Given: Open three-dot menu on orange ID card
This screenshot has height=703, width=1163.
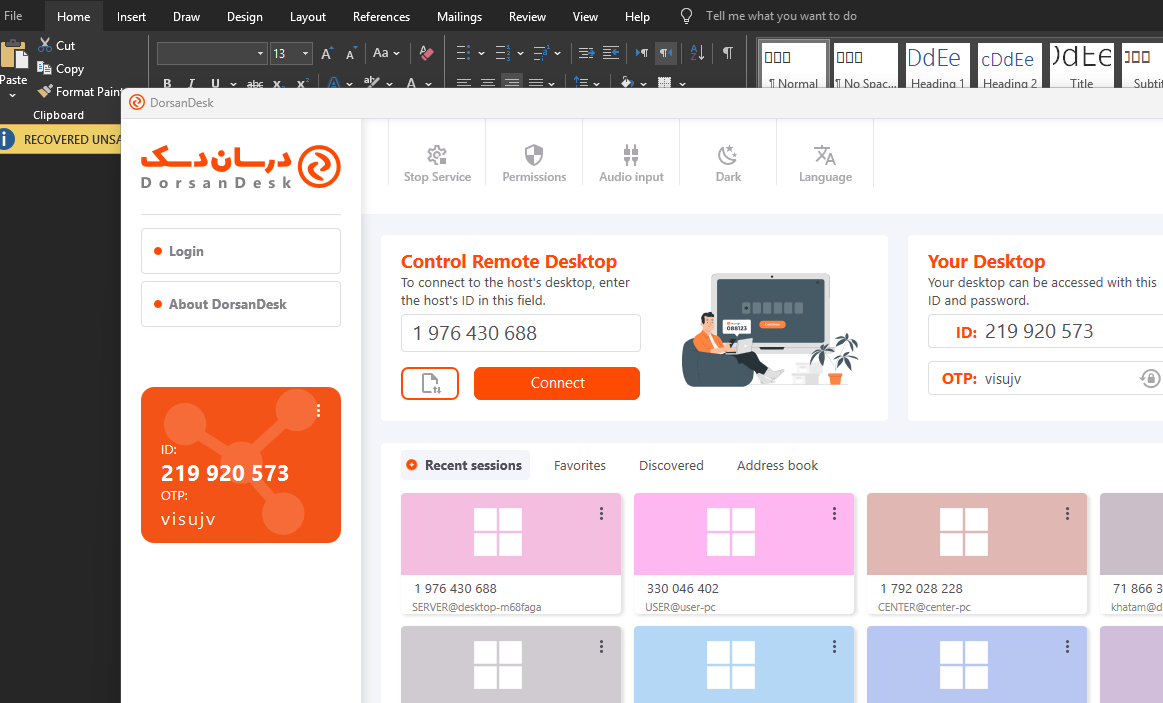Looking at the screenshot, I should [318, 411].
